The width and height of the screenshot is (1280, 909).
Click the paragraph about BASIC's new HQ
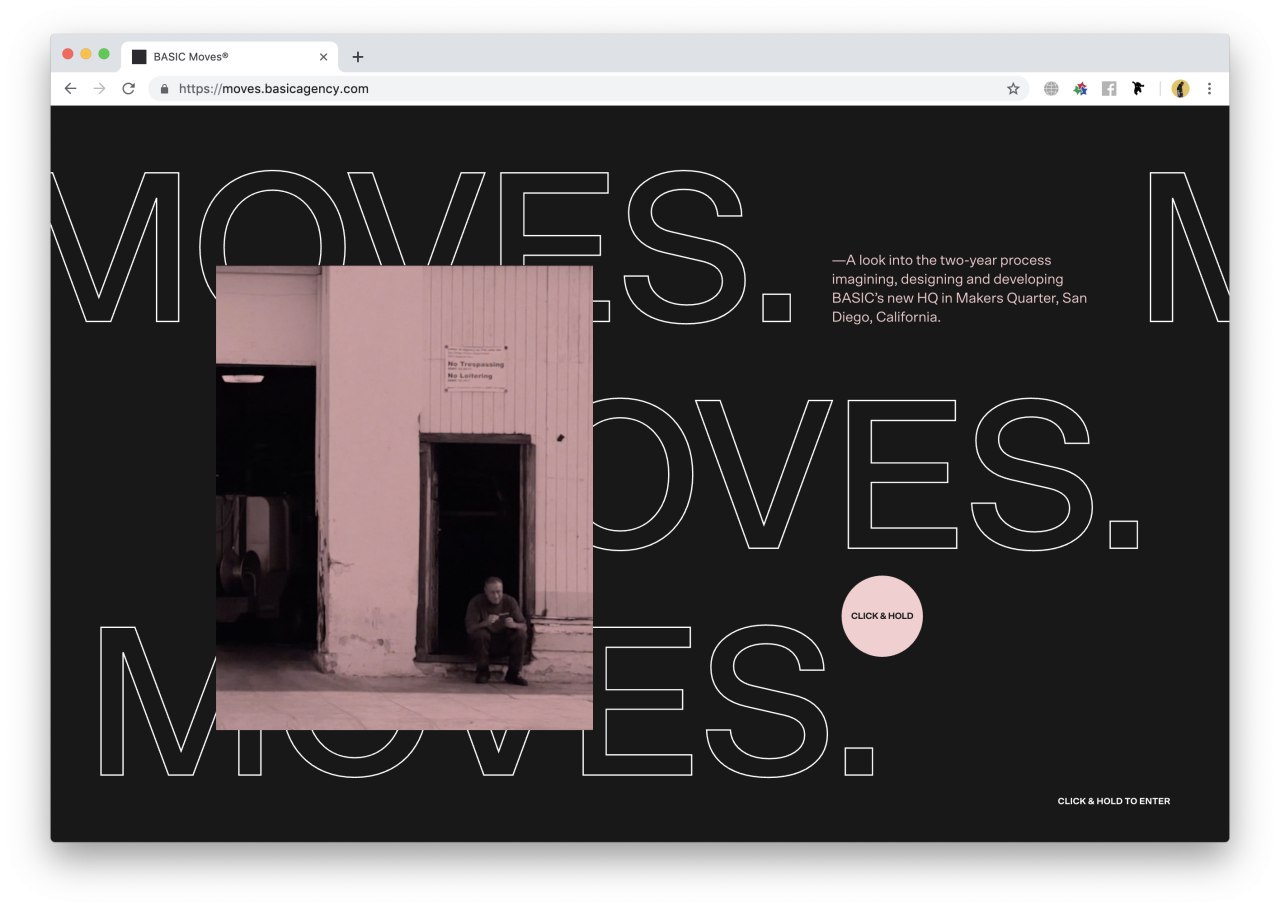(959, 289)
